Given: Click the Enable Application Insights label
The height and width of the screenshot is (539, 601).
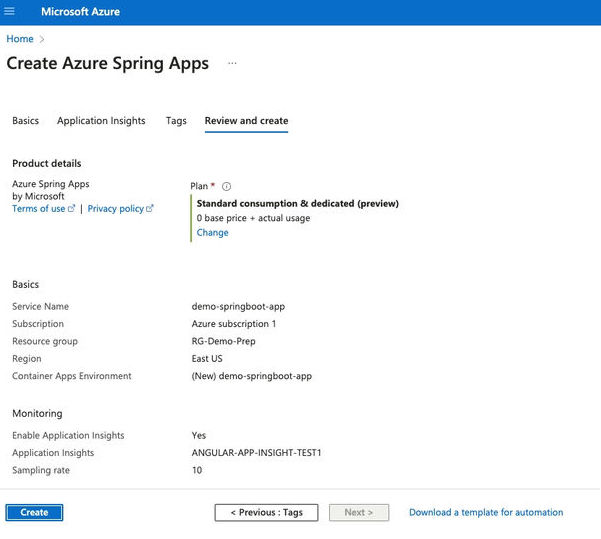Looking at the screenshot, I should tap(68, 435).
